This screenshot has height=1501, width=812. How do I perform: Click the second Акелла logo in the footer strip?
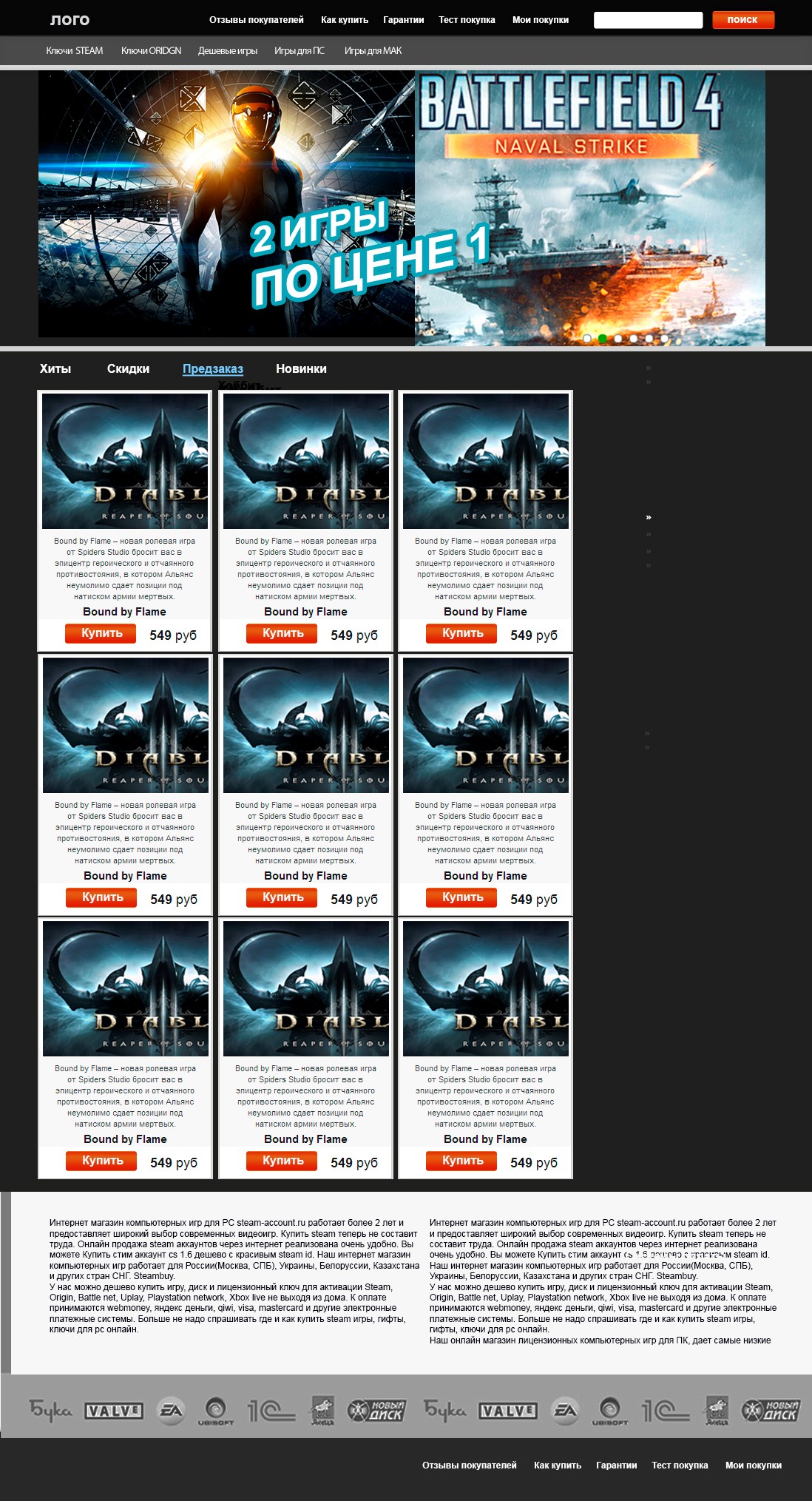pos(716,1411)
